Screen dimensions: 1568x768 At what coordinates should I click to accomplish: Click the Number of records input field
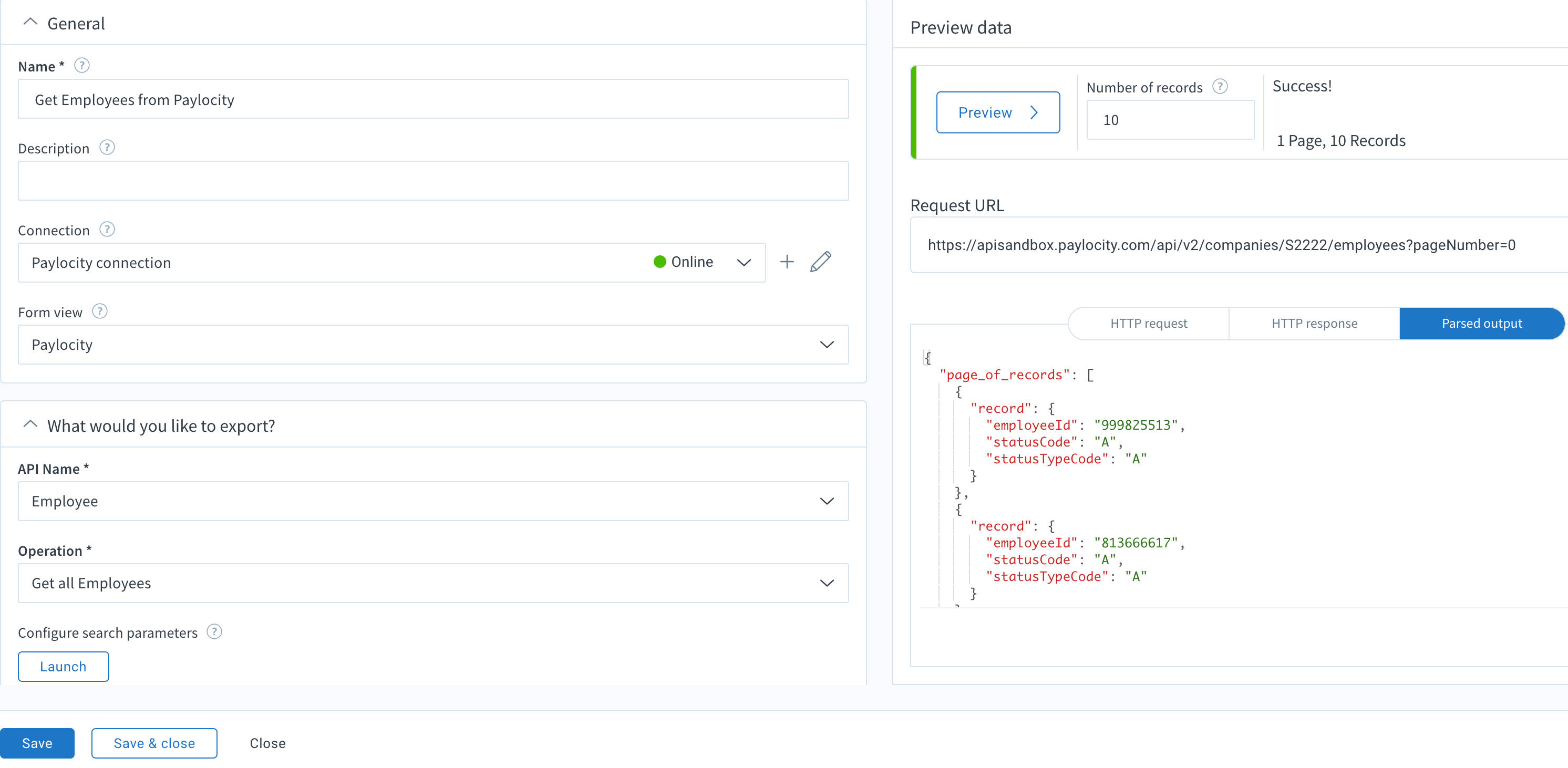point(1170,120)
